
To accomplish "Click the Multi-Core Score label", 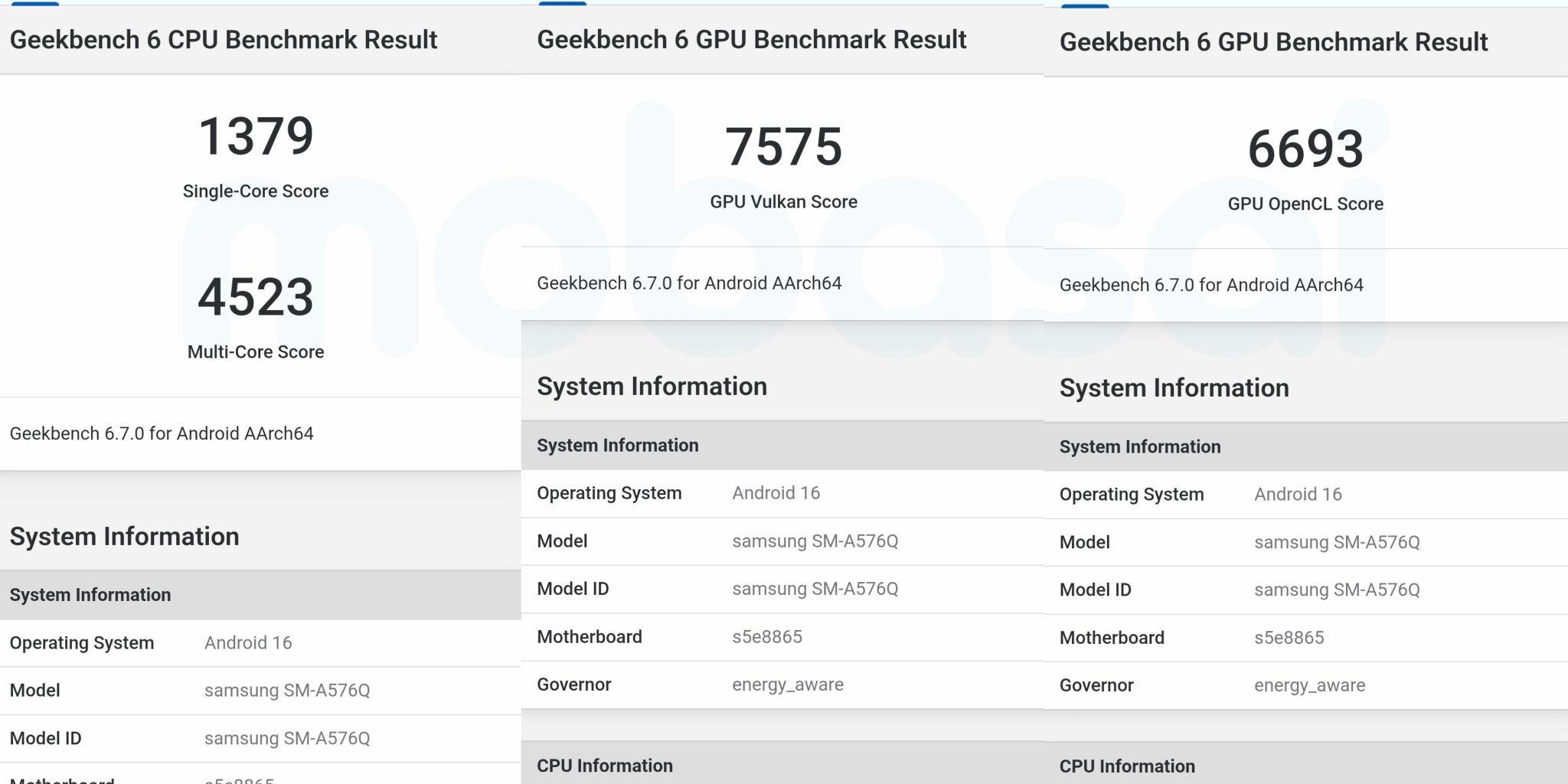I will [x=256, y=352].
